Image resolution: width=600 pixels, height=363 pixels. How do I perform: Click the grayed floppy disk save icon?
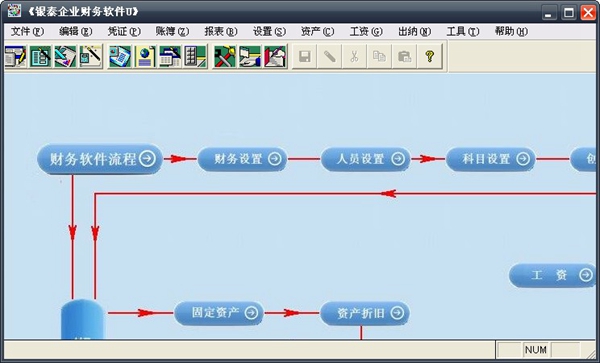coord(305,57)
